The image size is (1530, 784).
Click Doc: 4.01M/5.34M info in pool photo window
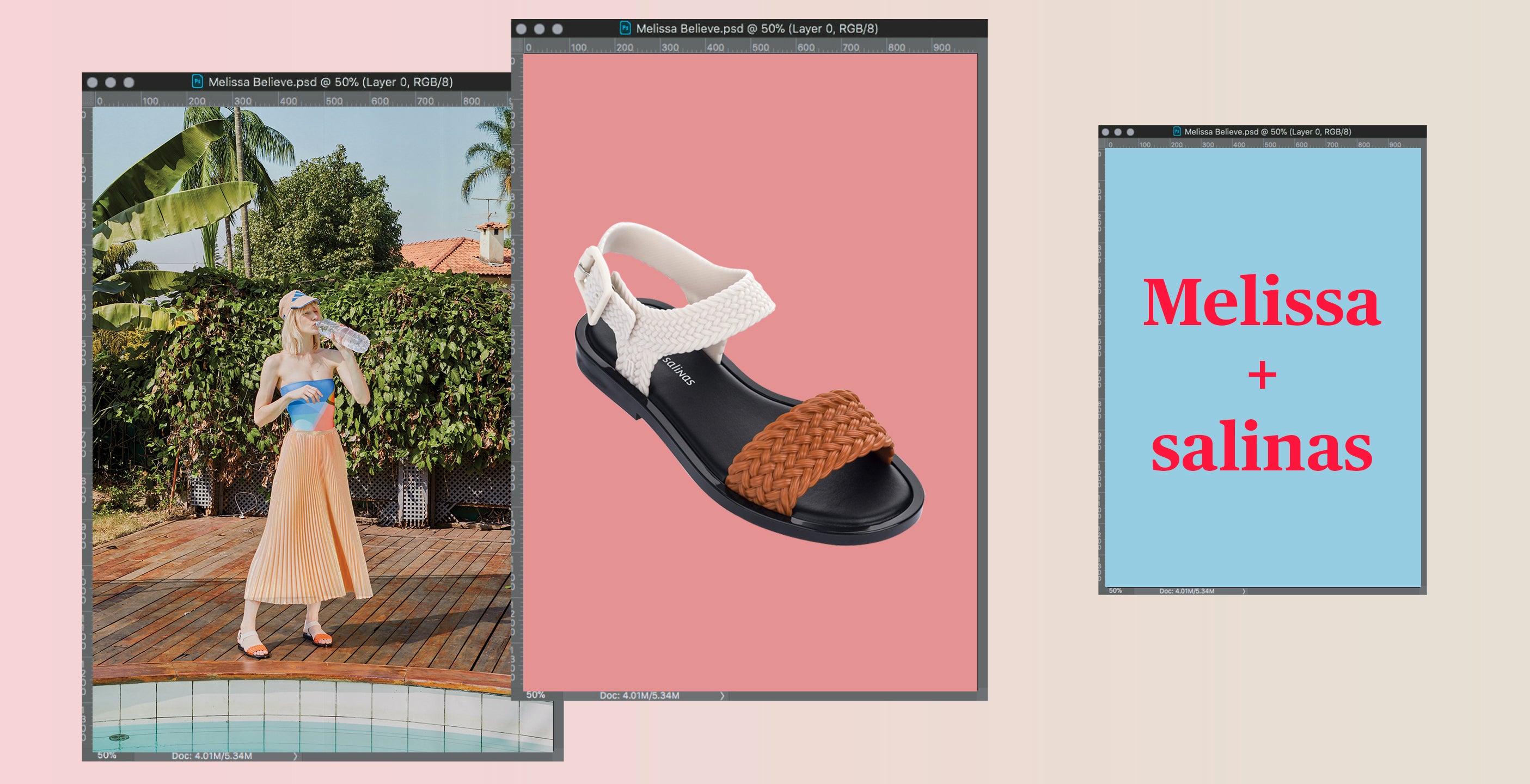tap(212, 756)
